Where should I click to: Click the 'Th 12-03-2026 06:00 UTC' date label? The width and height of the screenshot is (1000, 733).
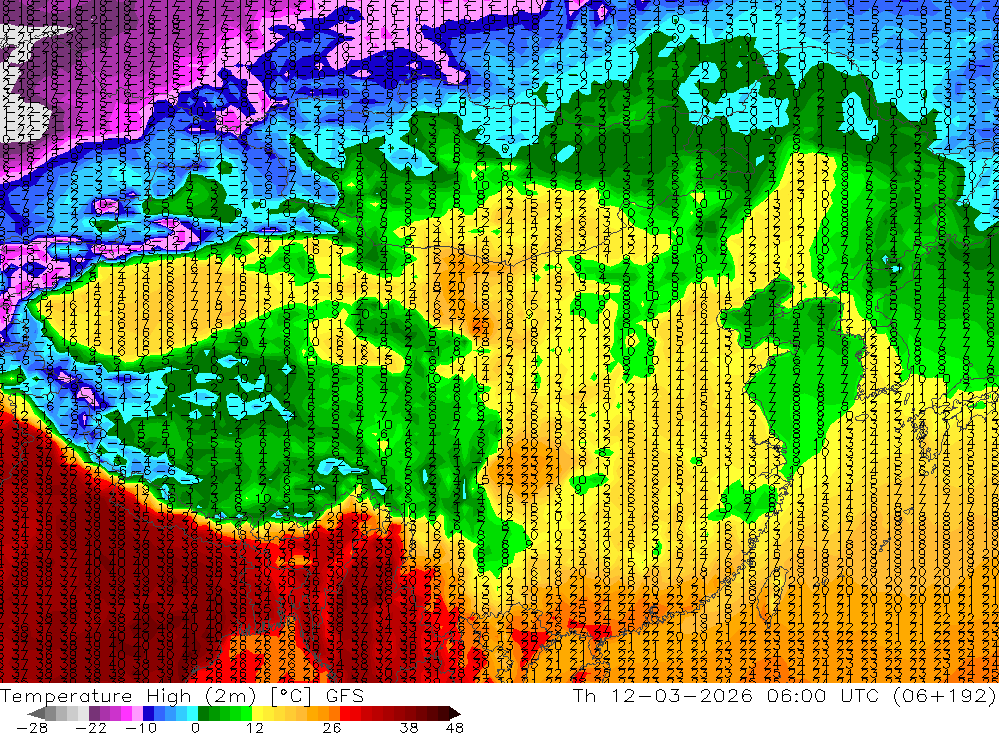726,695
